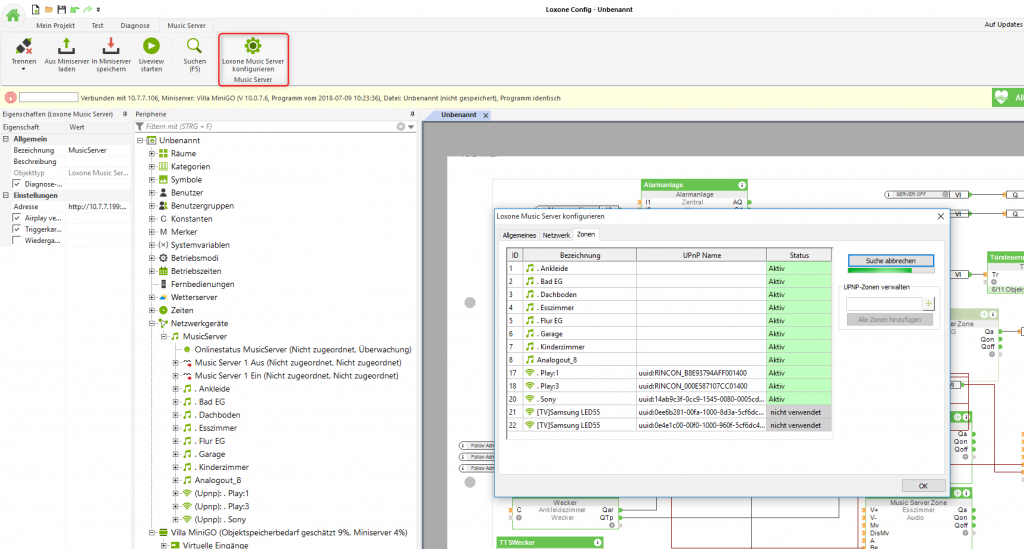Click the Trennen disconnect icon
The height and width of the screenshot is (549, 1024).
(24, 45)
